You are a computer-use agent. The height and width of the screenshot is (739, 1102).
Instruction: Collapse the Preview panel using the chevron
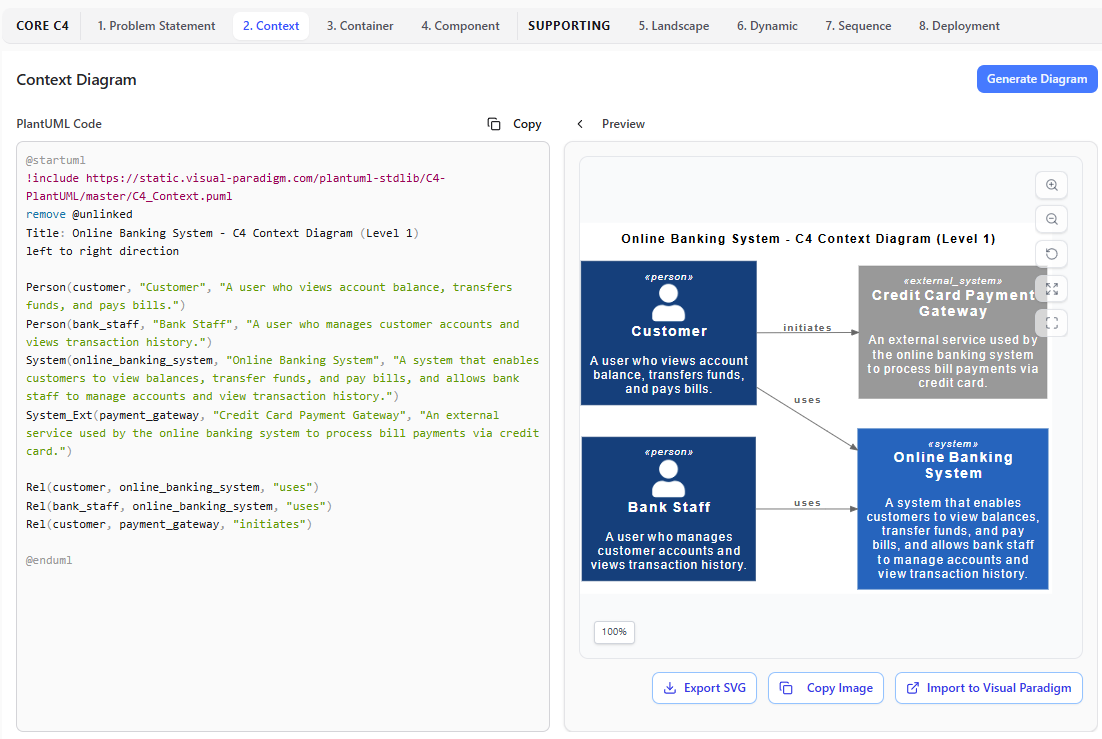580,124
